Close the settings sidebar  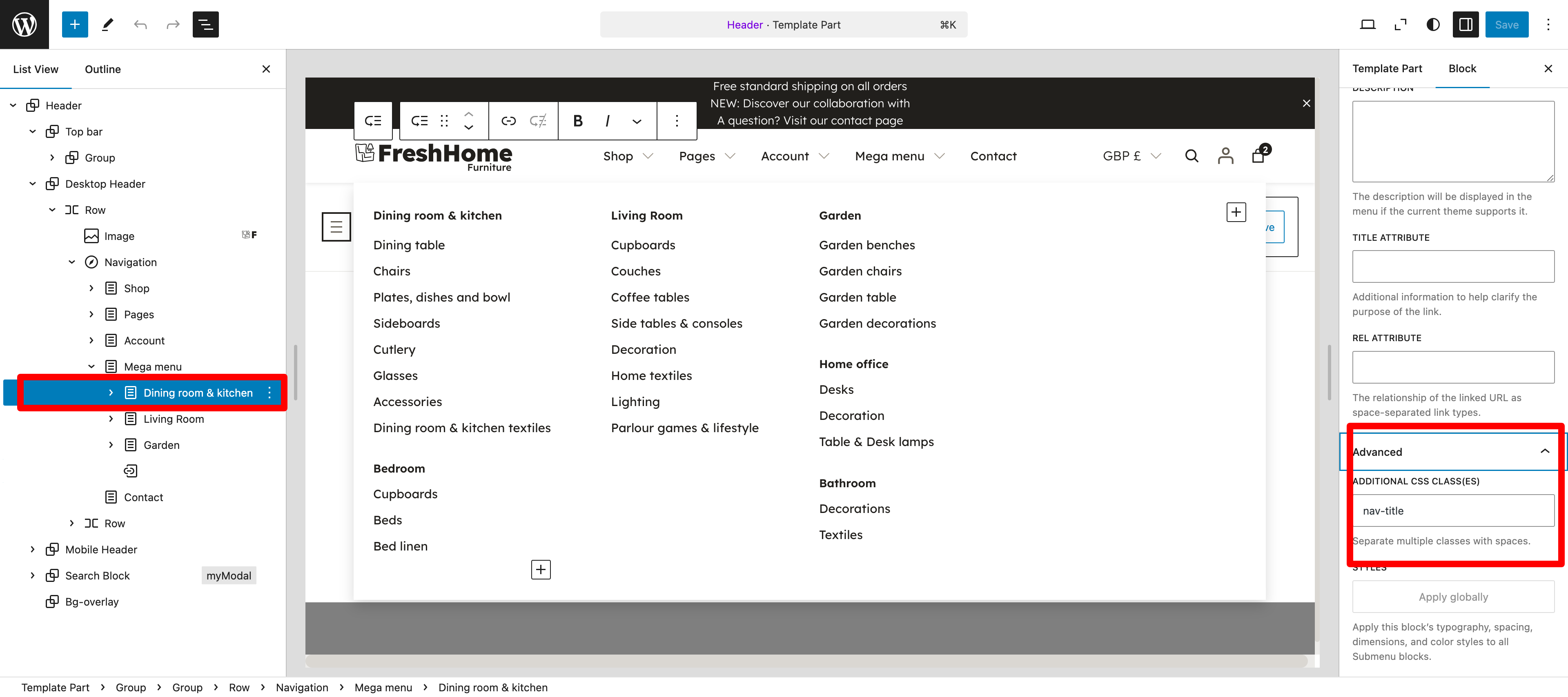pos(1548,69)
